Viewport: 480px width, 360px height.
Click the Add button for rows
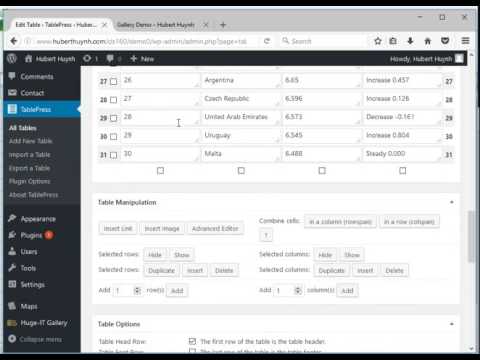(177, 291)
